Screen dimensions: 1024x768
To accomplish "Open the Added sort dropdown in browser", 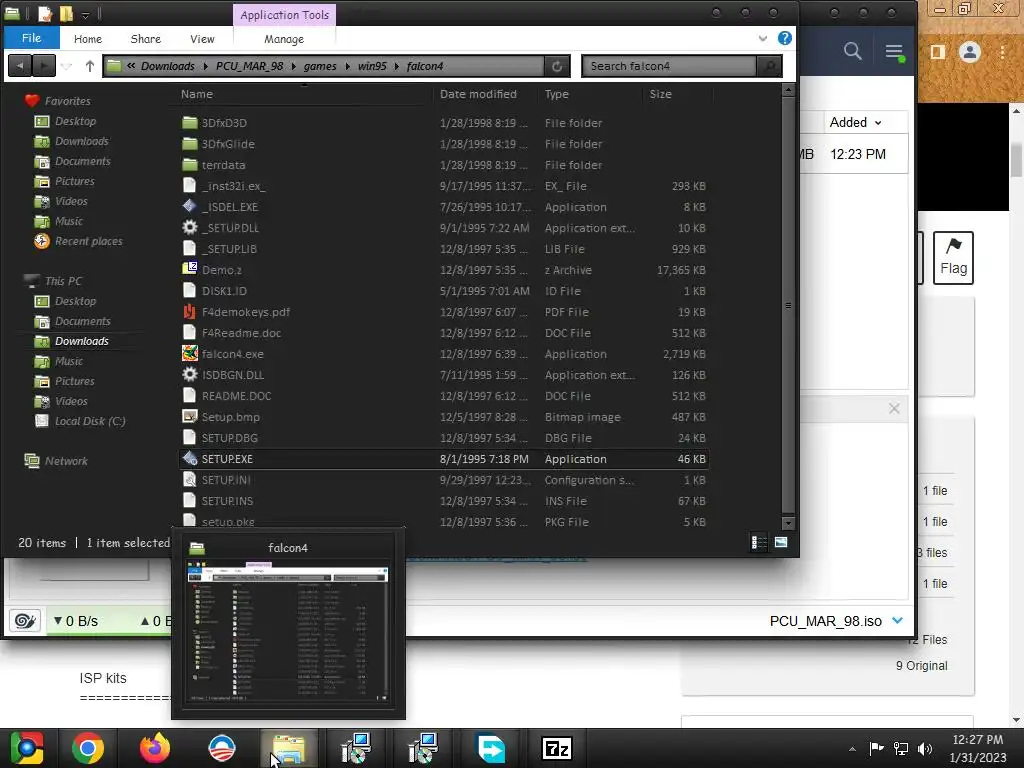I will coord(855,123).
